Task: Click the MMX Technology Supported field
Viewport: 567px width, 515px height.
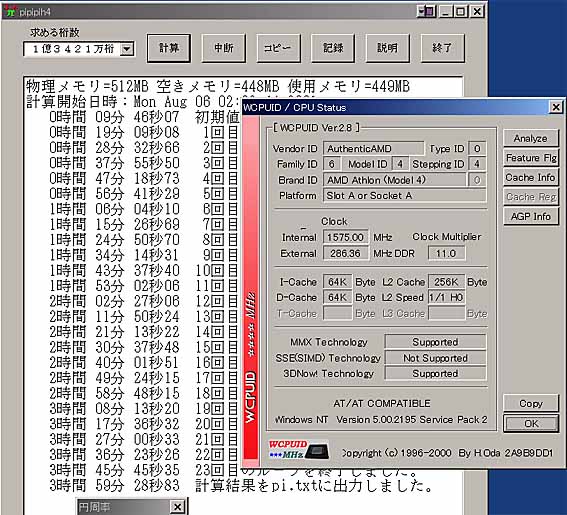Action: click(435, 342)
